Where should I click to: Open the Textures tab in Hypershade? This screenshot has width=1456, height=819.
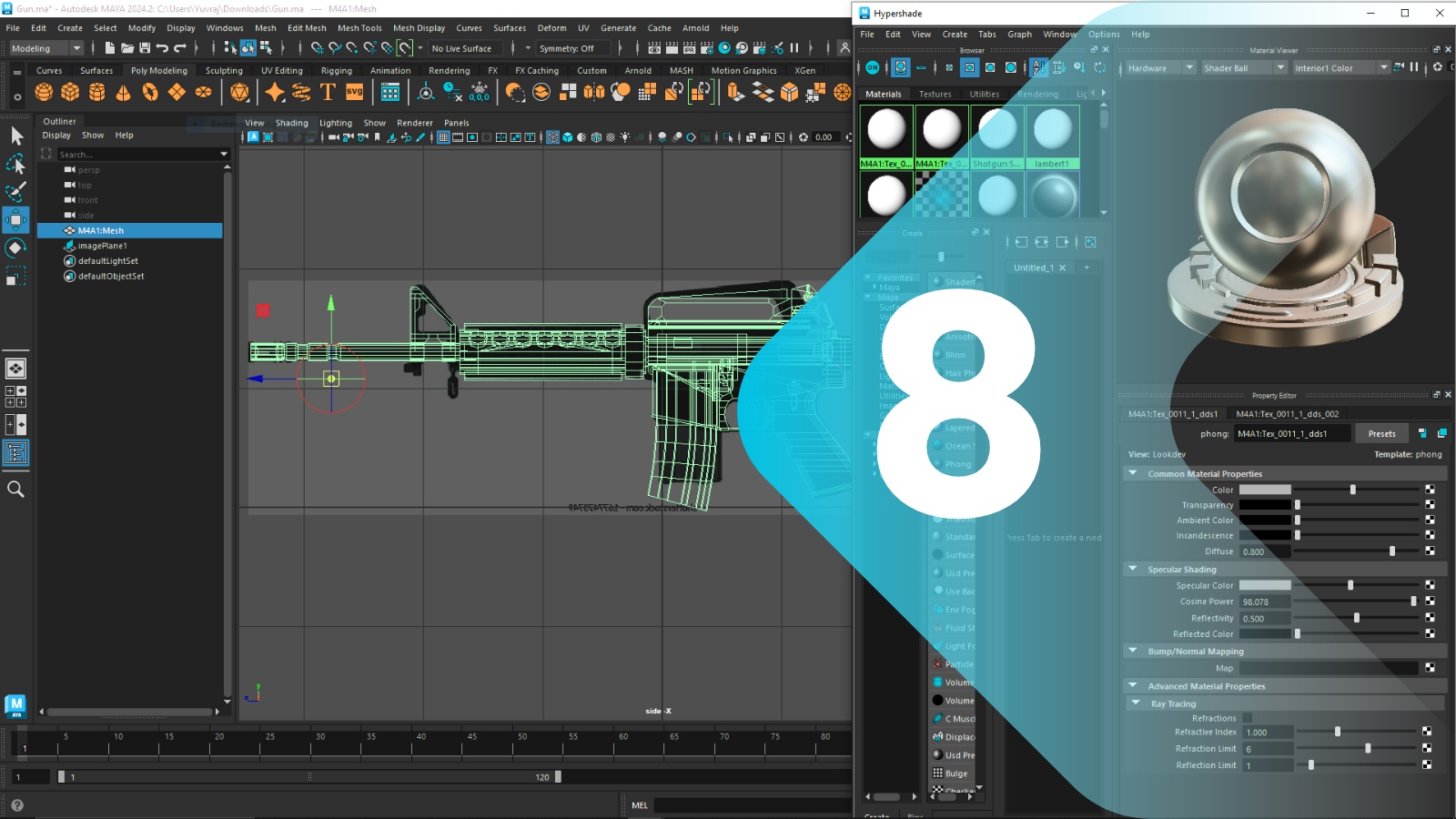(x=935, y=94)
